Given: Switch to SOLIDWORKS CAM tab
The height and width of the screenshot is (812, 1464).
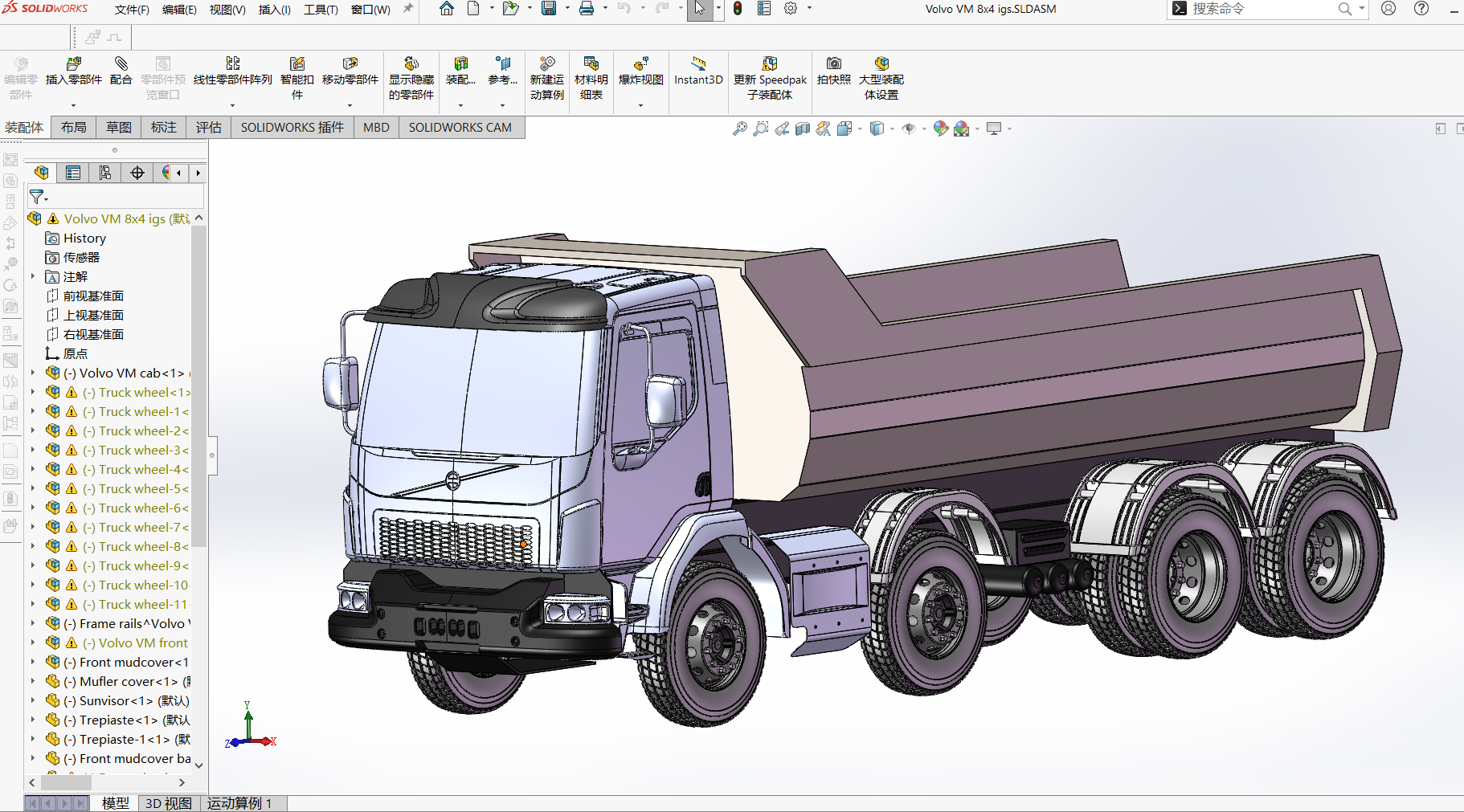Looking at the screenshot, I should (x=460, y=128).
